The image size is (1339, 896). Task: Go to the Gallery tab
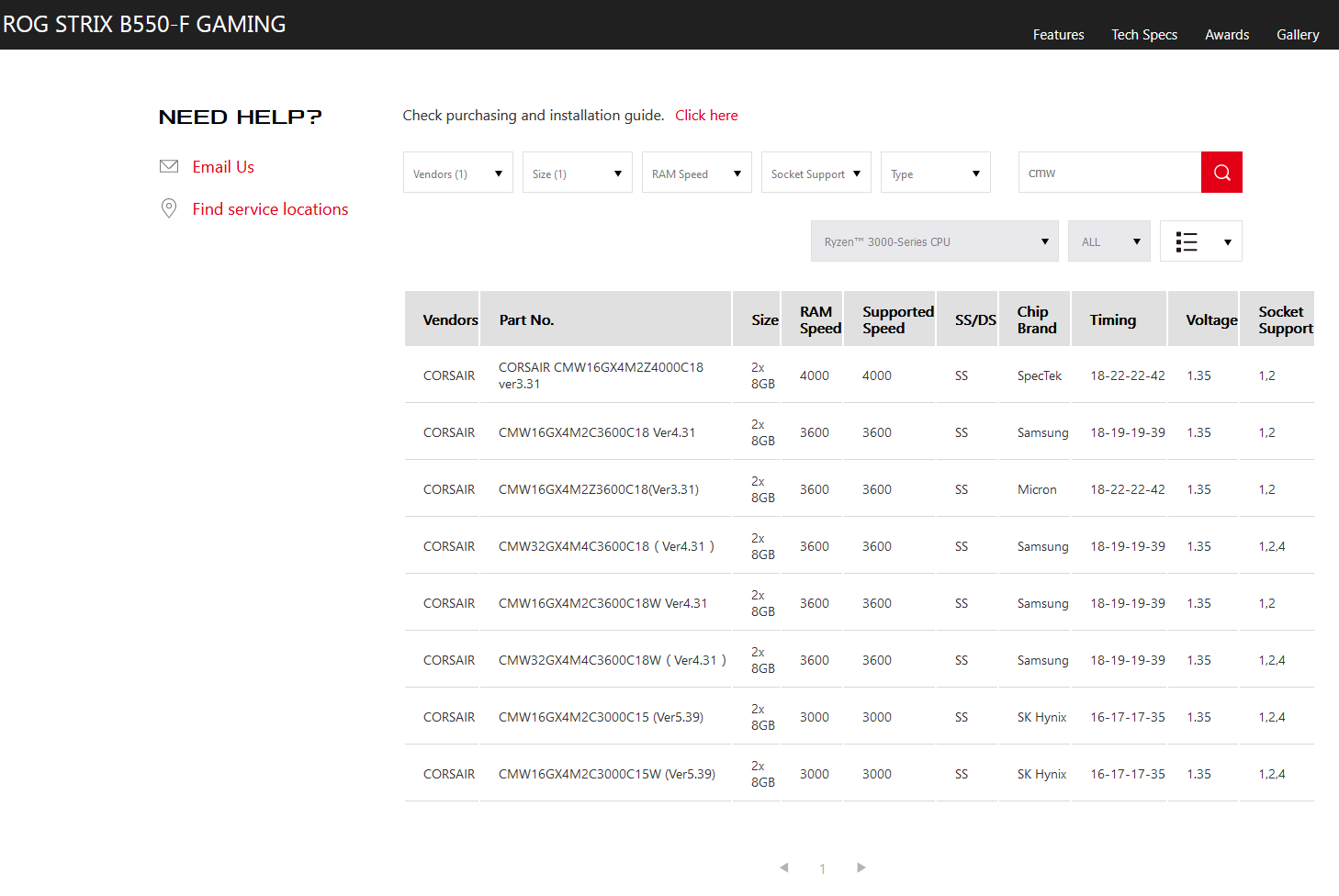1297,35
